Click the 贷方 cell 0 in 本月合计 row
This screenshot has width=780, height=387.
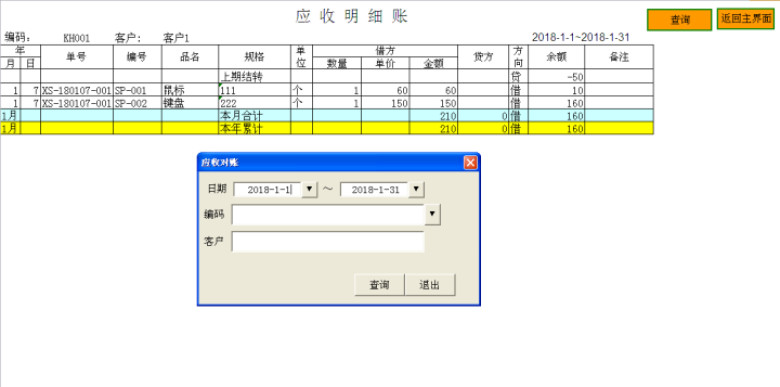pos(483,116)
